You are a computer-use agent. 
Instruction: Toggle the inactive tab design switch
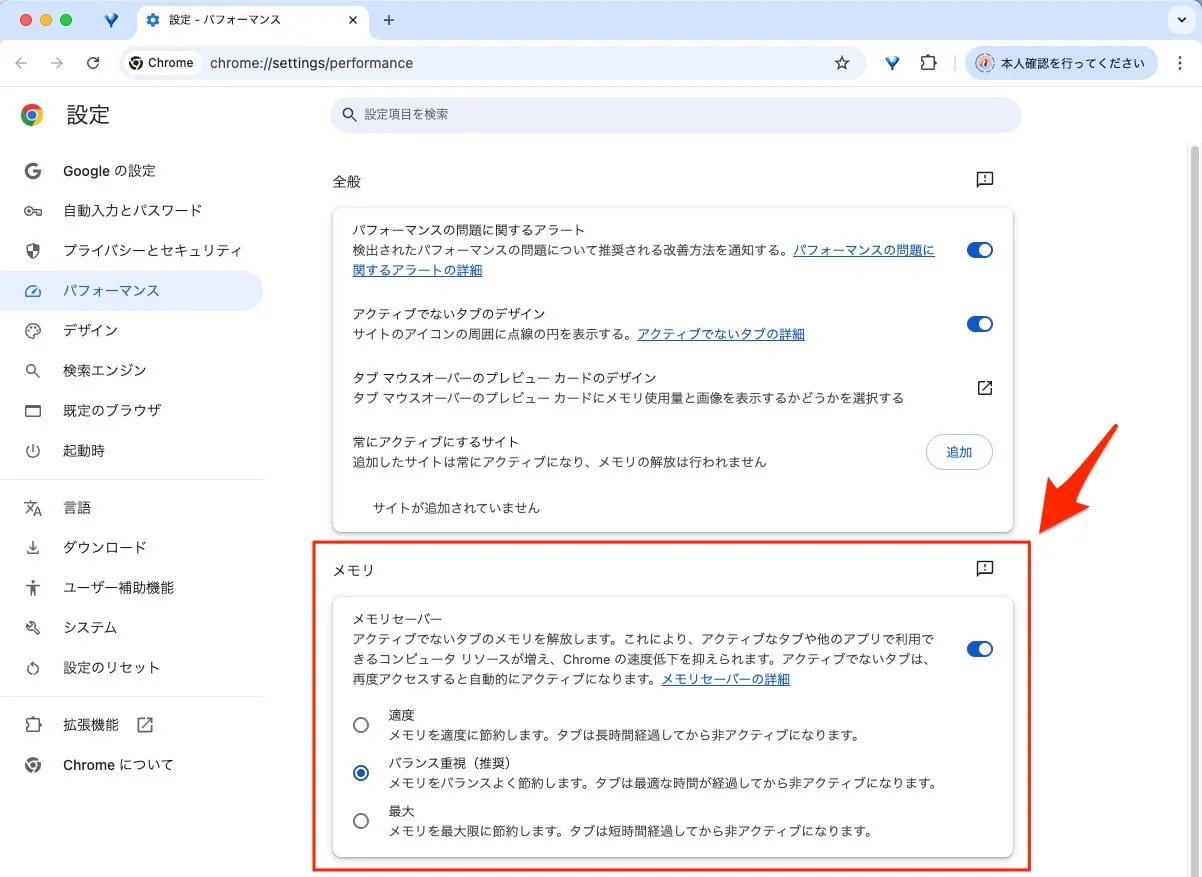click(x=979, y=324)
